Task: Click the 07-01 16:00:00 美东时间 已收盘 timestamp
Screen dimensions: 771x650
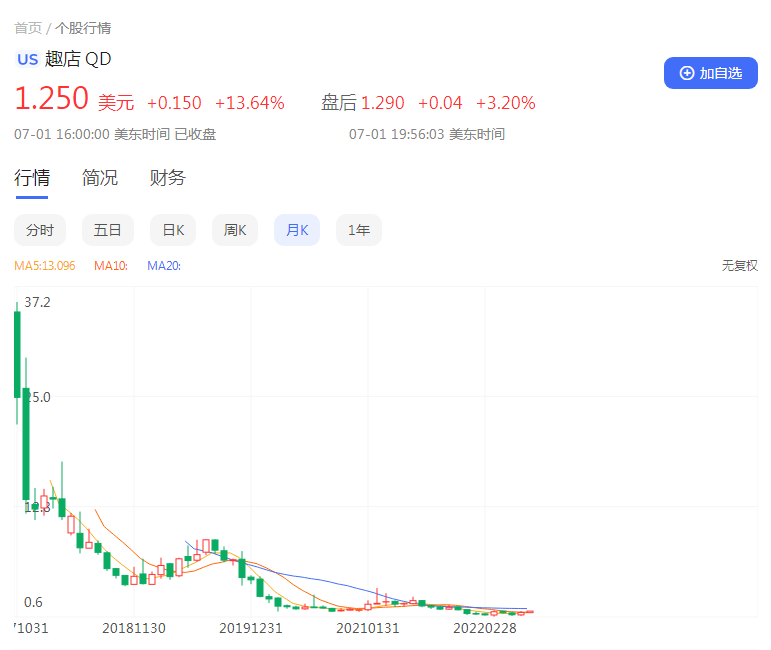Action: coord(115,134)
